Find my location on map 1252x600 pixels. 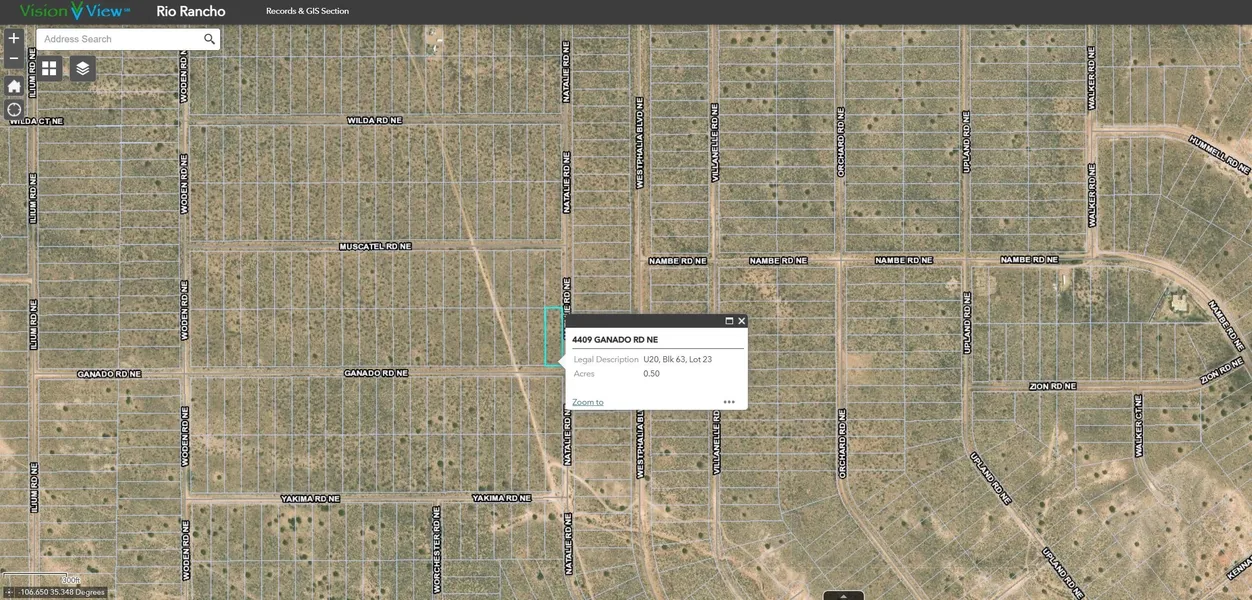click(x=14, y=110)
